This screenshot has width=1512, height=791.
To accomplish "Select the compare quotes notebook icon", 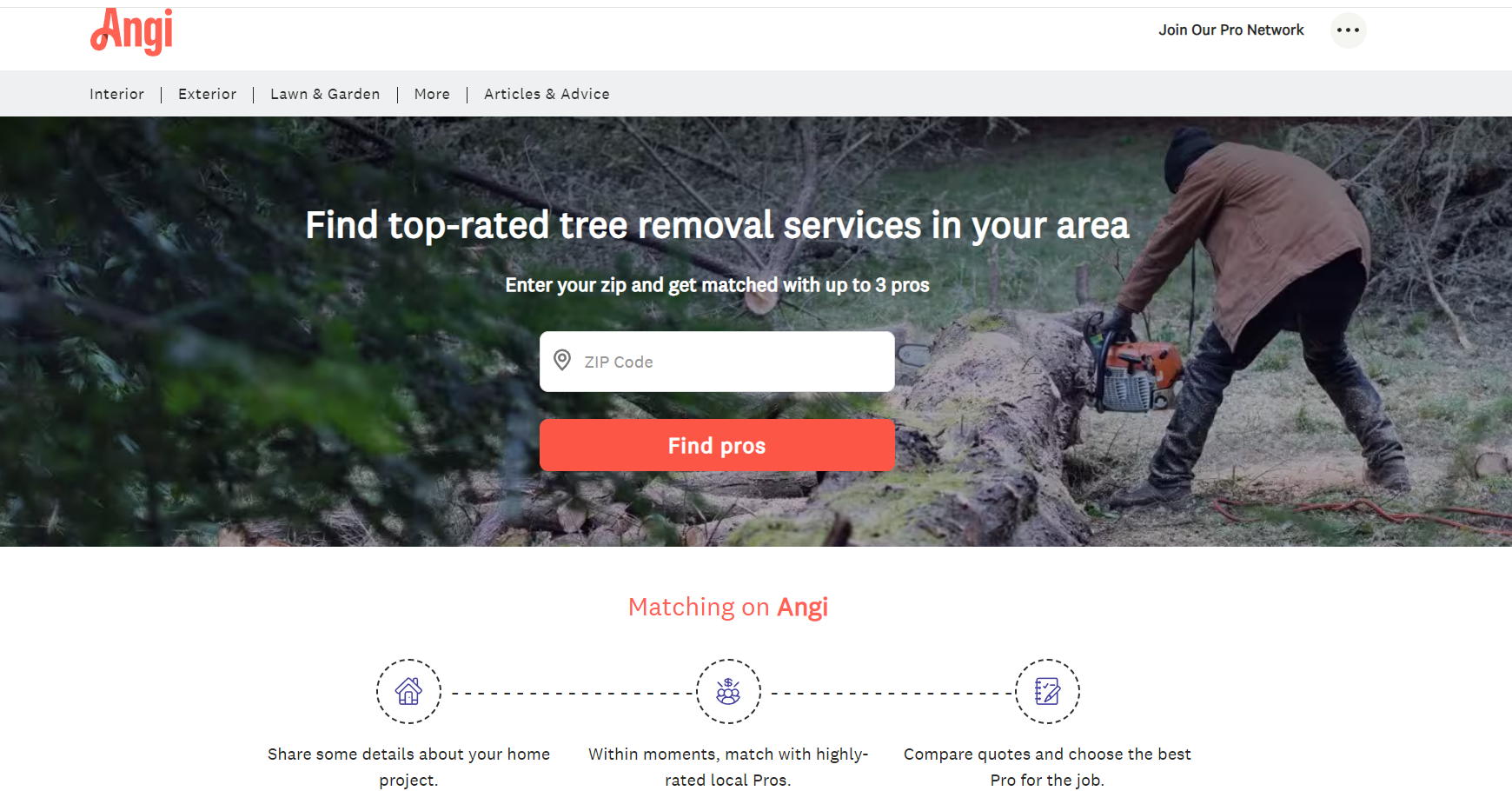I will 1047,691.
